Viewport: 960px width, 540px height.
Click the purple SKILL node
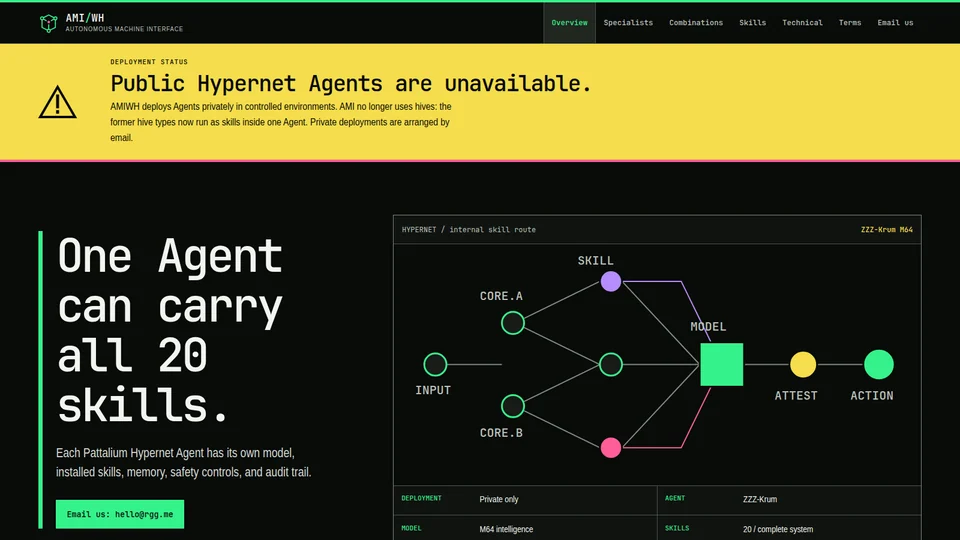coord(610,281)
